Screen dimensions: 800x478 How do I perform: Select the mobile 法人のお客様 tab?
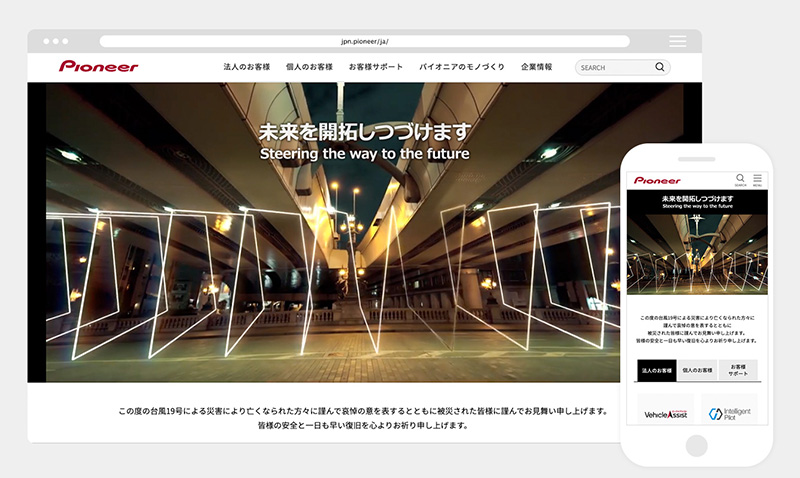(657, 370)
